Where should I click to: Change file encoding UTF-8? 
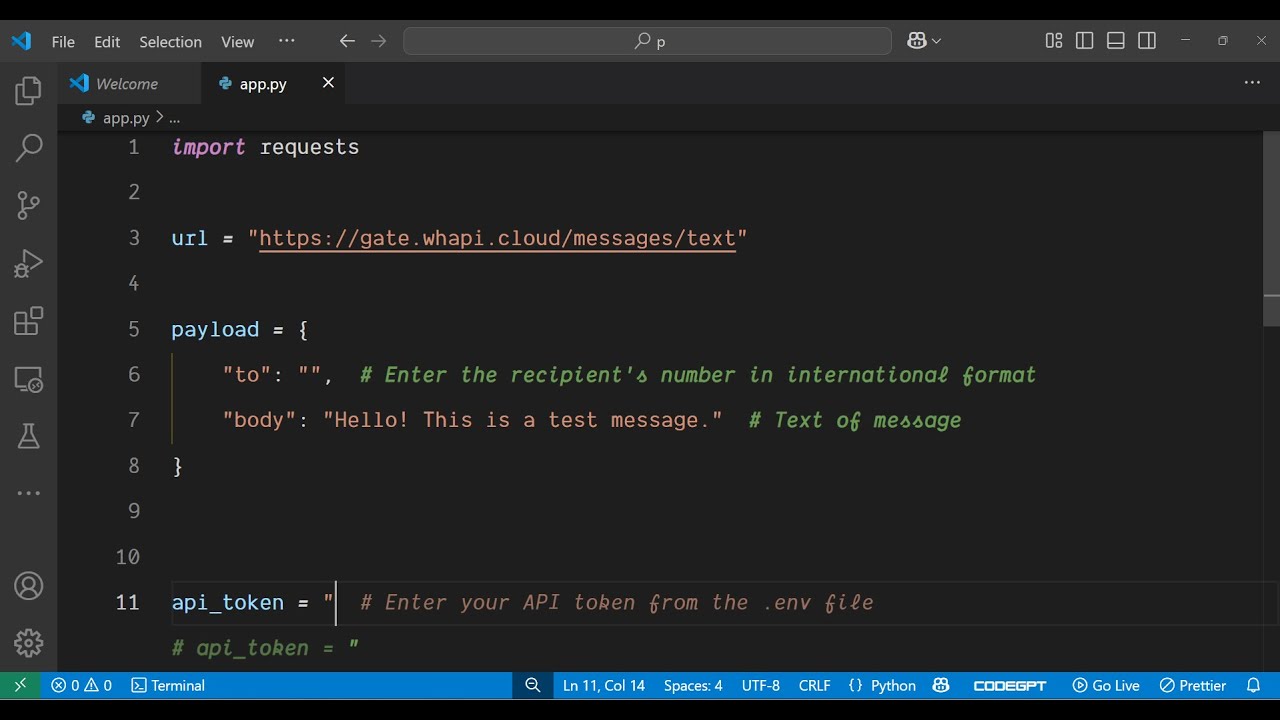pyautogui.click(x=761, y=685)
